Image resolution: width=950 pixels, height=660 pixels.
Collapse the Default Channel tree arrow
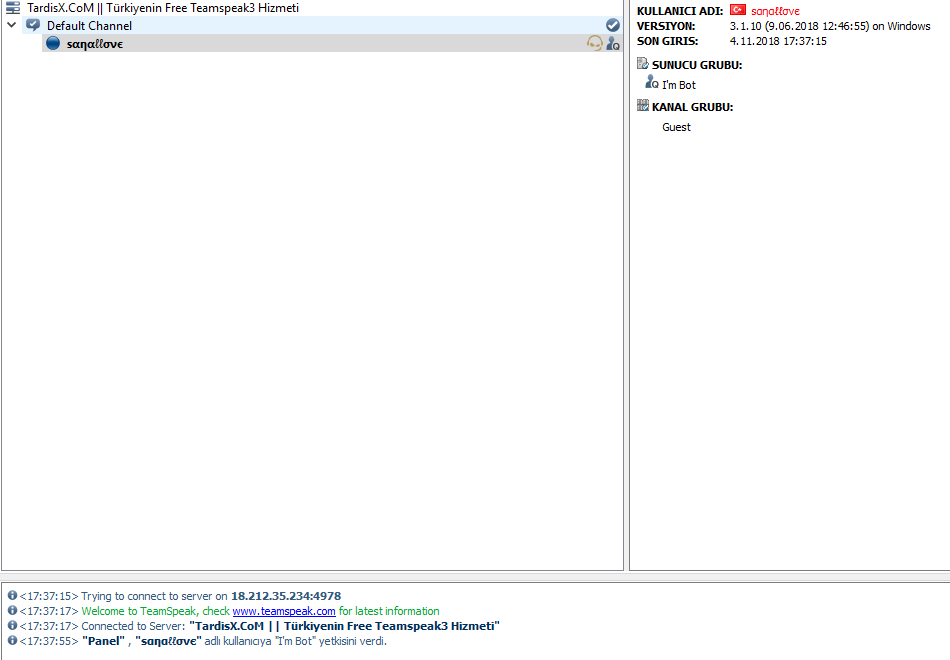[x=12, y=25]
